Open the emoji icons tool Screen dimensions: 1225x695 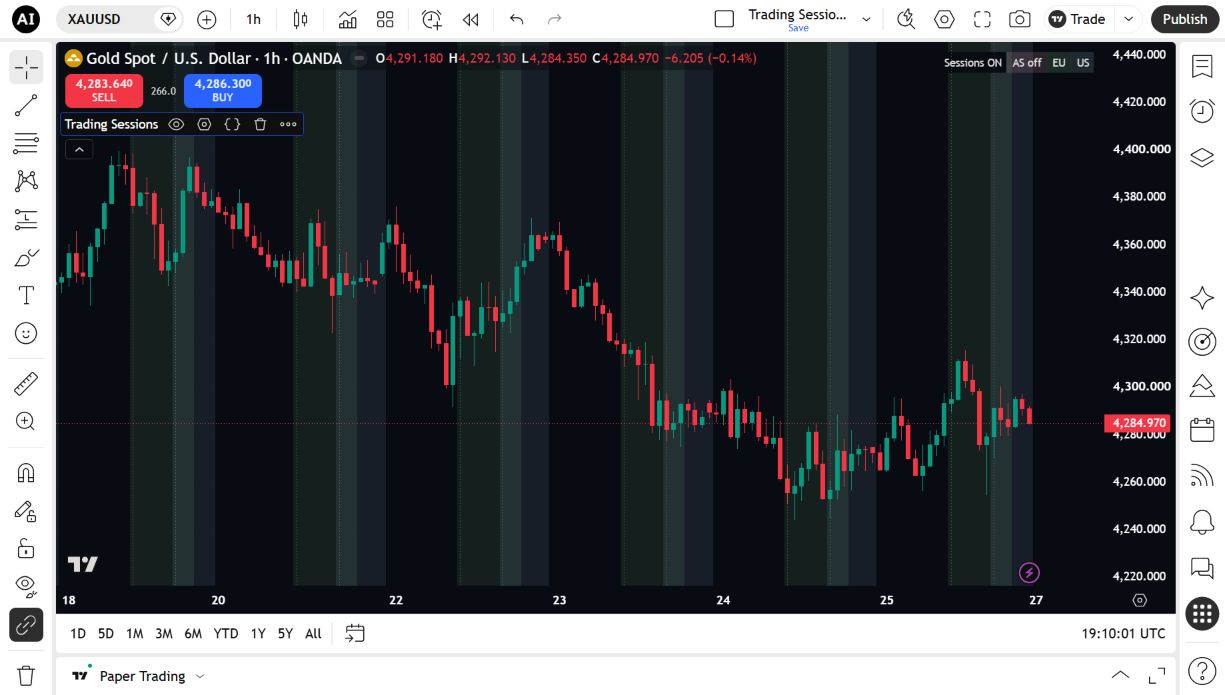[x=26, y=333]
